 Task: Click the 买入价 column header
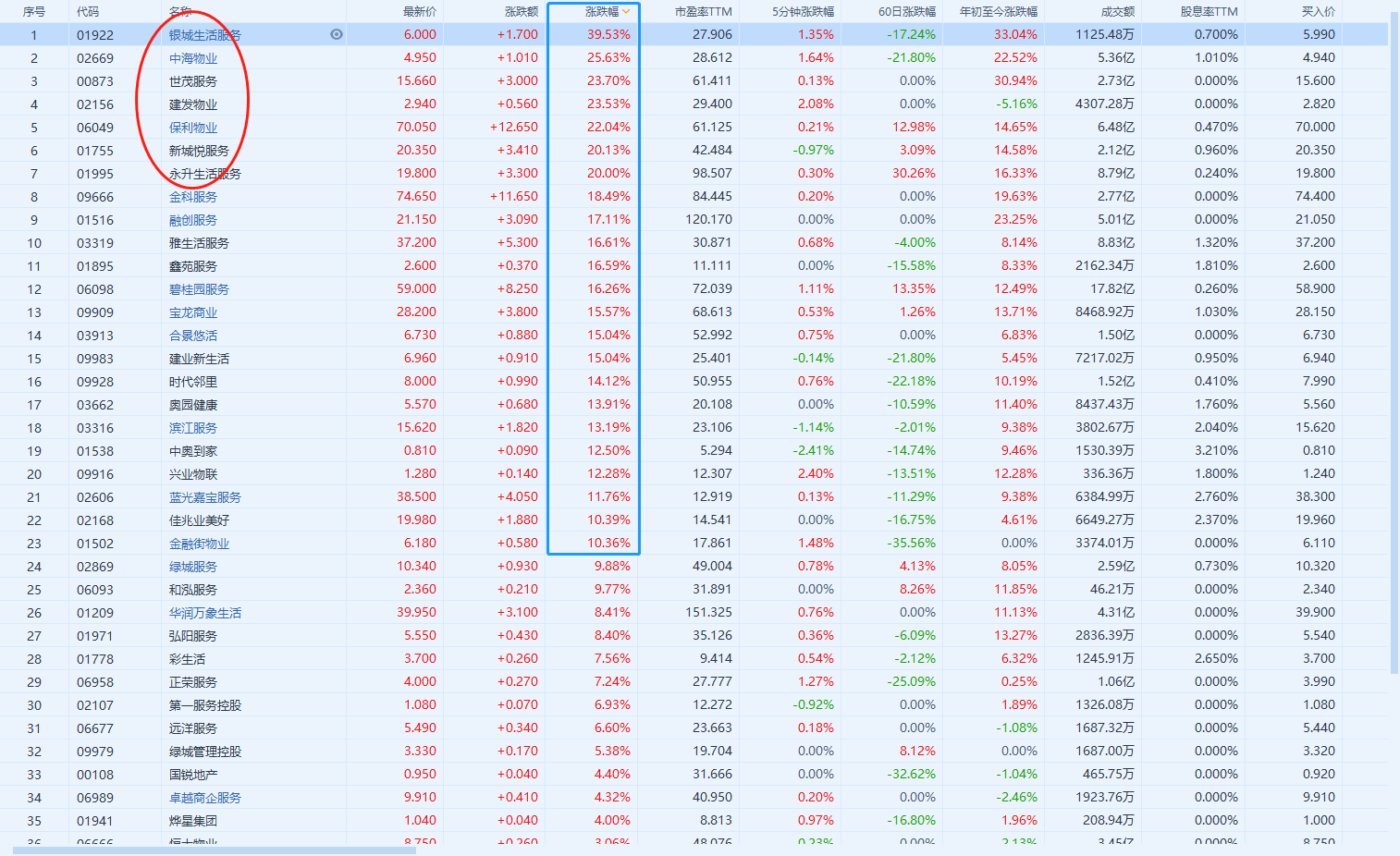tap(1319, 12)
